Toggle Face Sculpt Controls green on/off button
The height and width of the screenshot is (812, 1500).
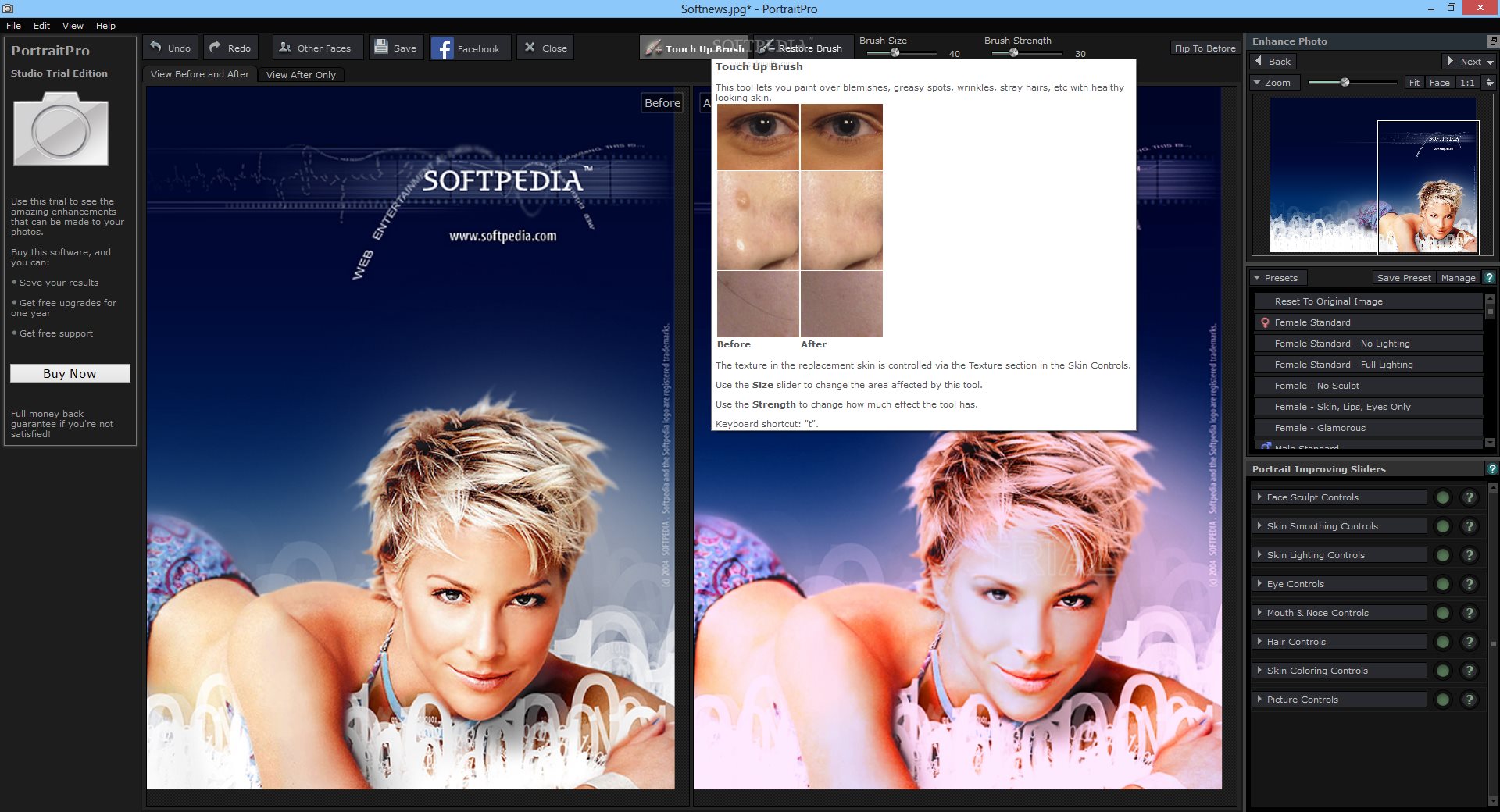[x=1443, y=497]
